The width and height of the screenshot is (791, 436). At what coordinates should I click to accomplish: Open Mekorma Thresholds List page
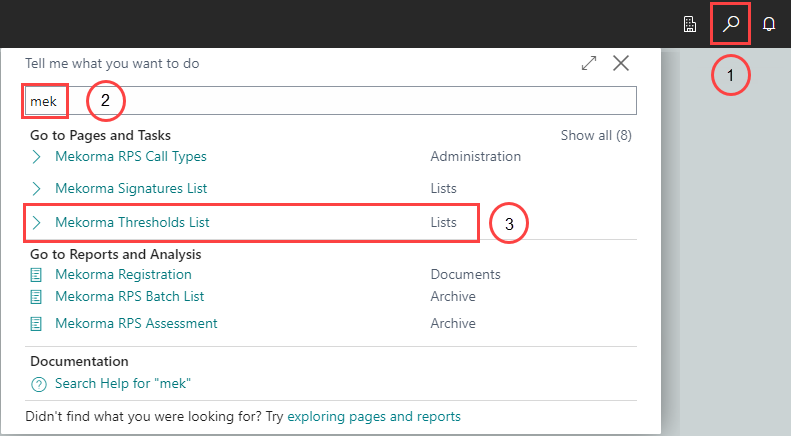point(132,223)
